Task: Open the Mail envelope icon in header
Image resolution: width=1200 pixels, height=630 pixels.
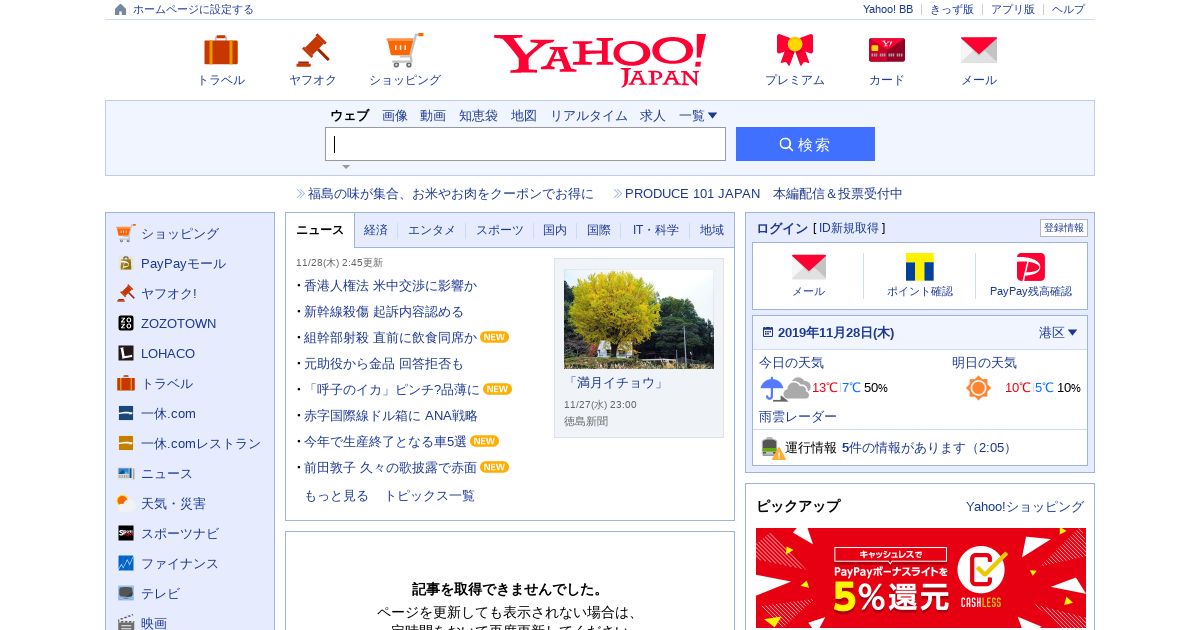Action: (979, 50)
